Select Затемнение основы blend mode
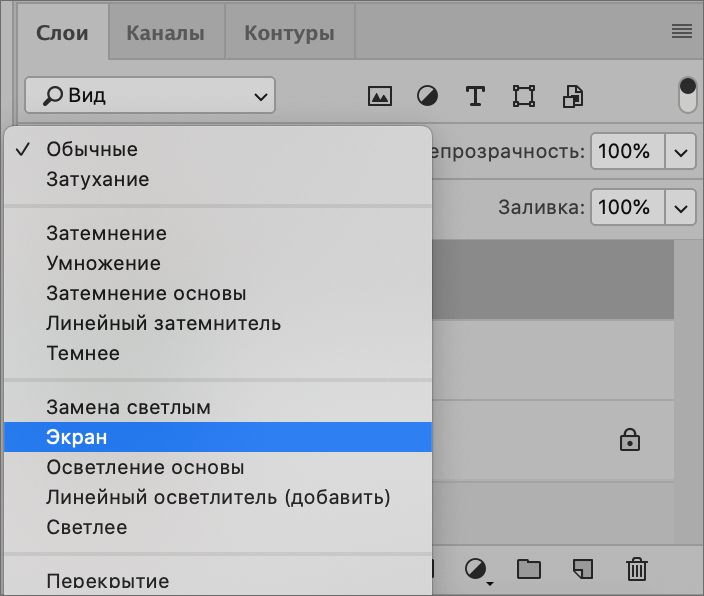Screen dimensions: 704x596 point(218,293)
